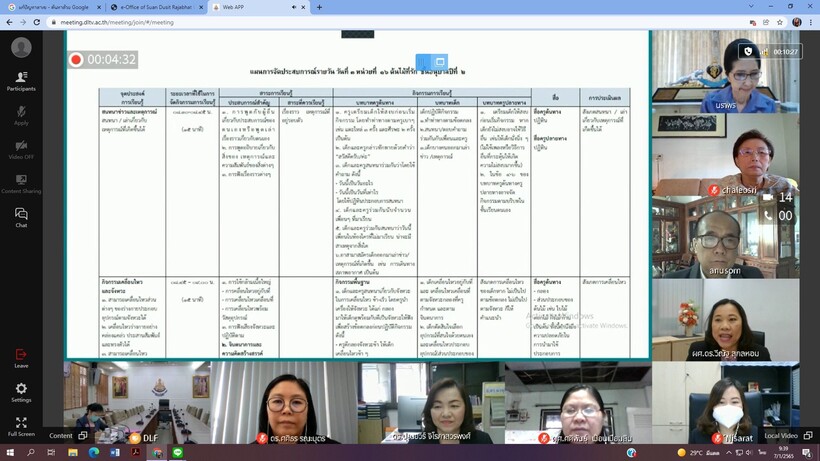Open volume control in system tray
Viewport: 820px width, 461px height.
(749, 453)
